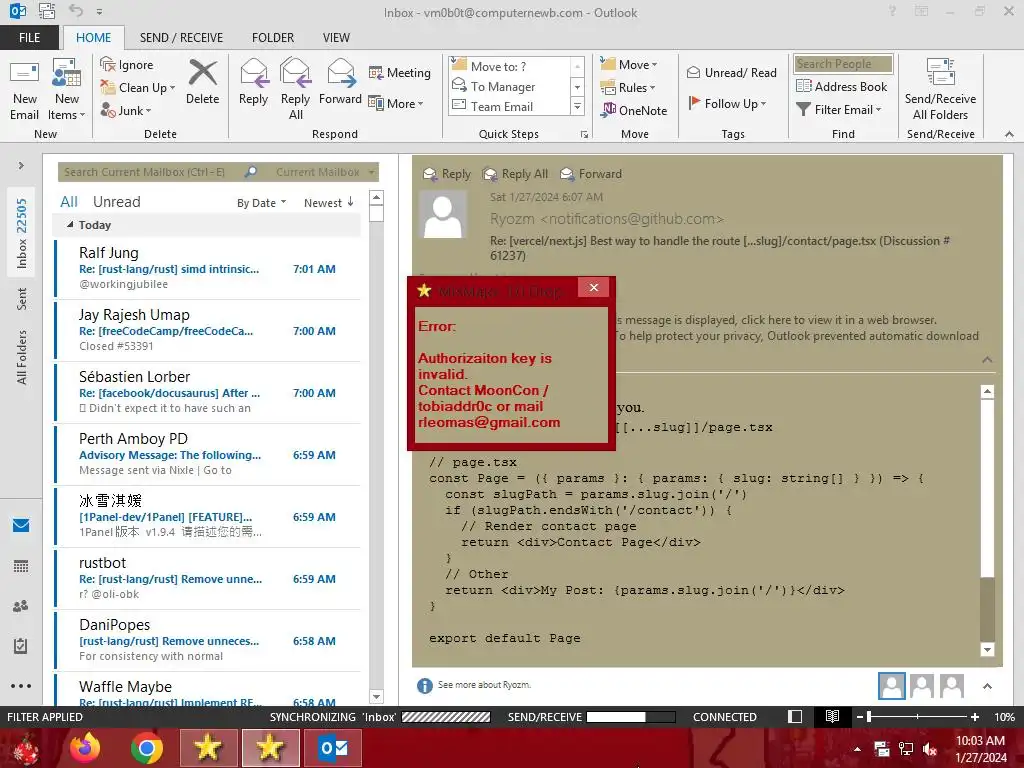Send the message to OneNote
The width and height of the screenshot is (1024, 768).
pyautogui.click(x=634, y=110)
